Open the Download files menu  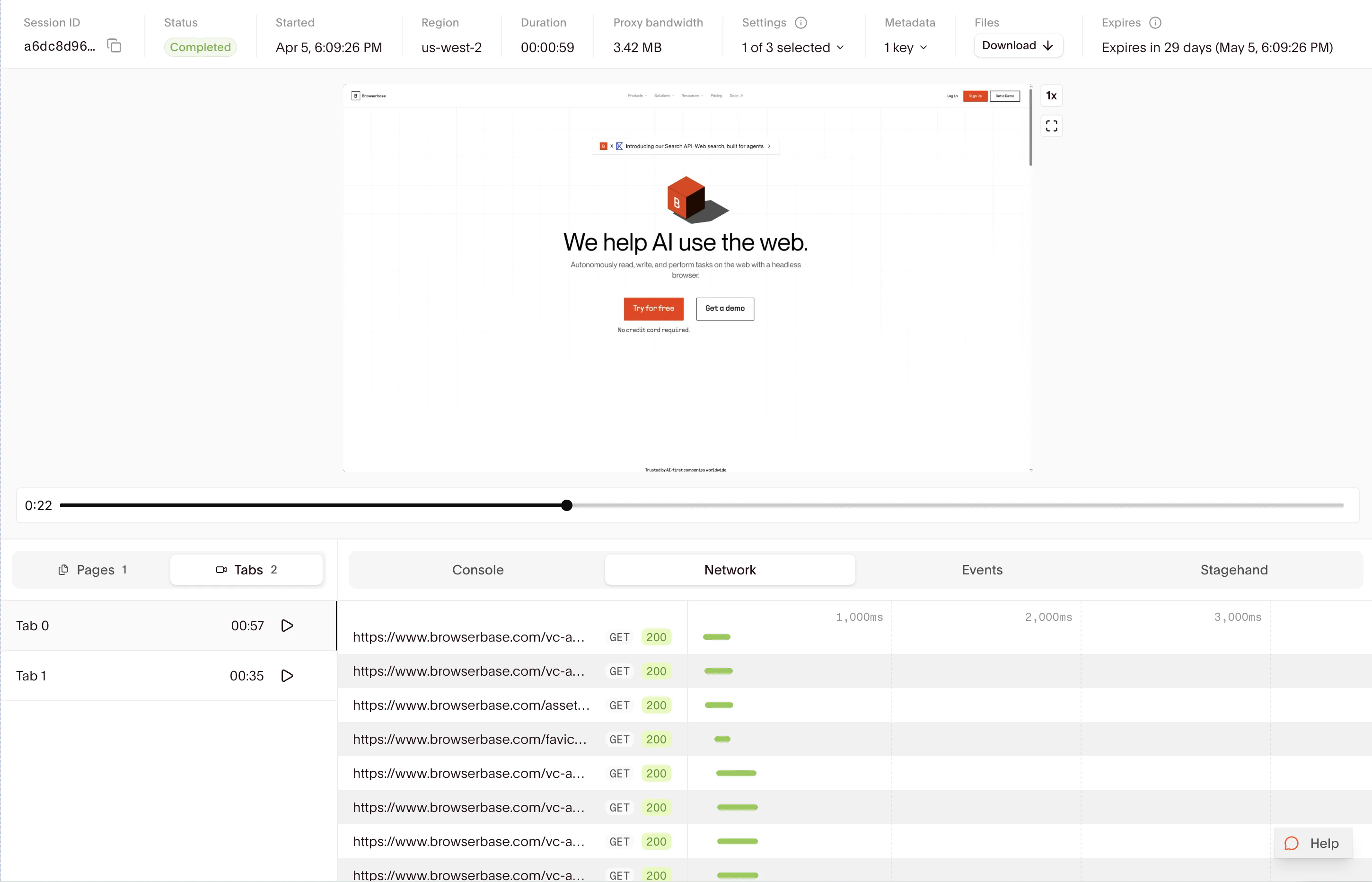[x=1018, y=46]
